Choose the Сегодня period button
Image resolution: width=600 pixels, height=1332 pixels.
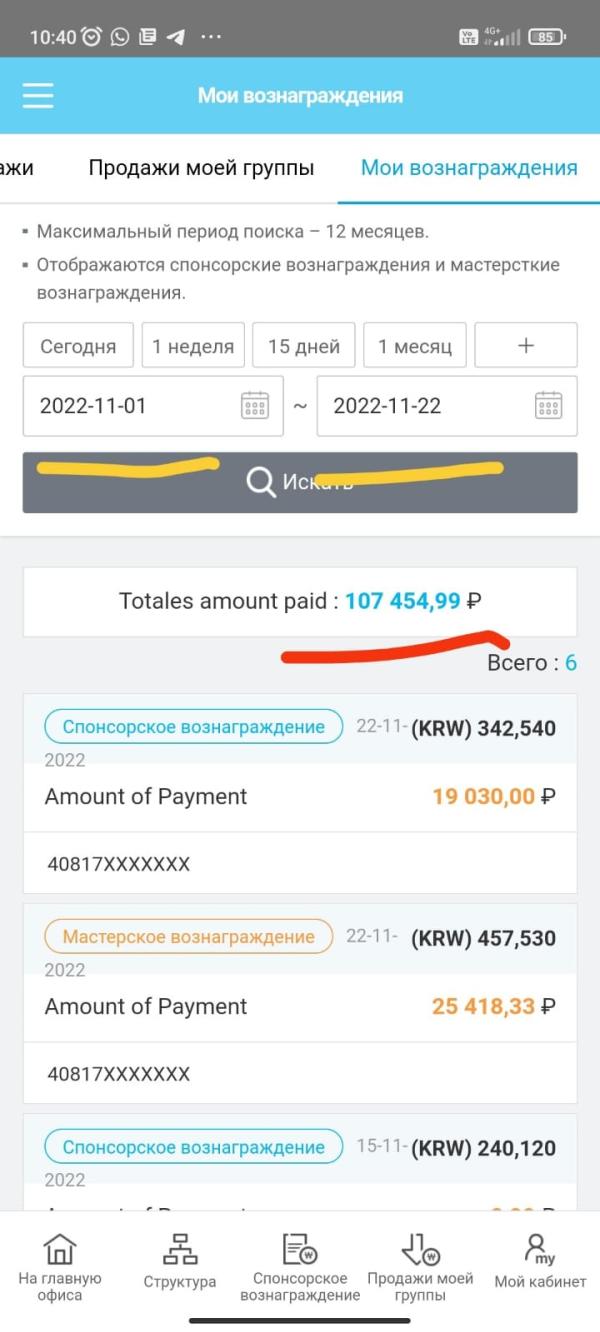point(78,346)
